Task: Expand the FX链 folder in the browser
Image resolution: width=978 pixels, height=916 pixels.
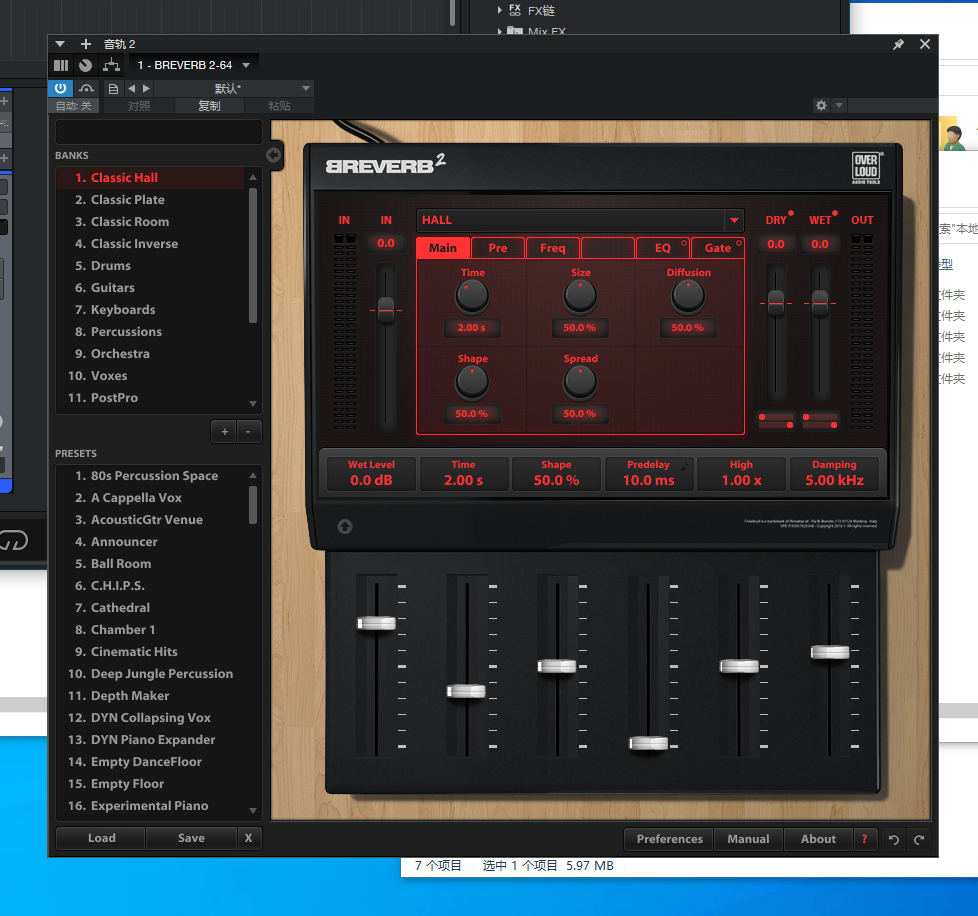Action: (500, 10)
